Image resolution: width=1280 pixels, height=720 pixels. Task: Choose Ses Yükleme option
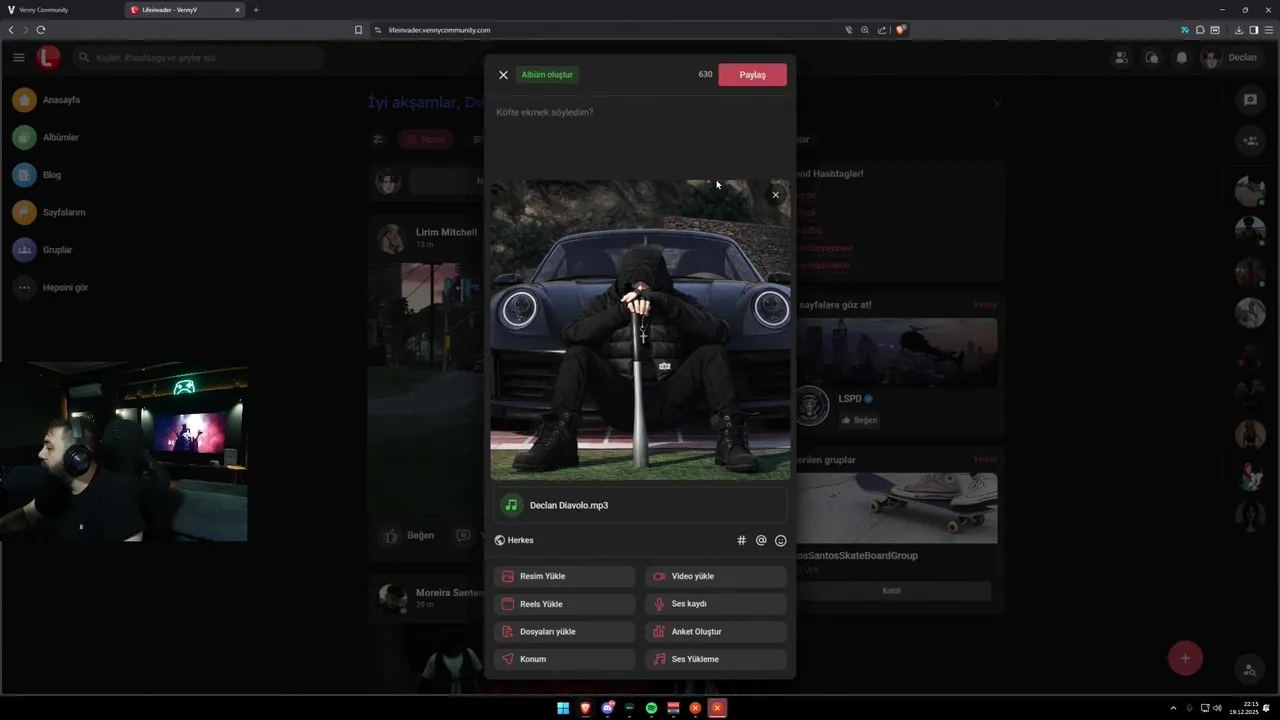[716, 659]
